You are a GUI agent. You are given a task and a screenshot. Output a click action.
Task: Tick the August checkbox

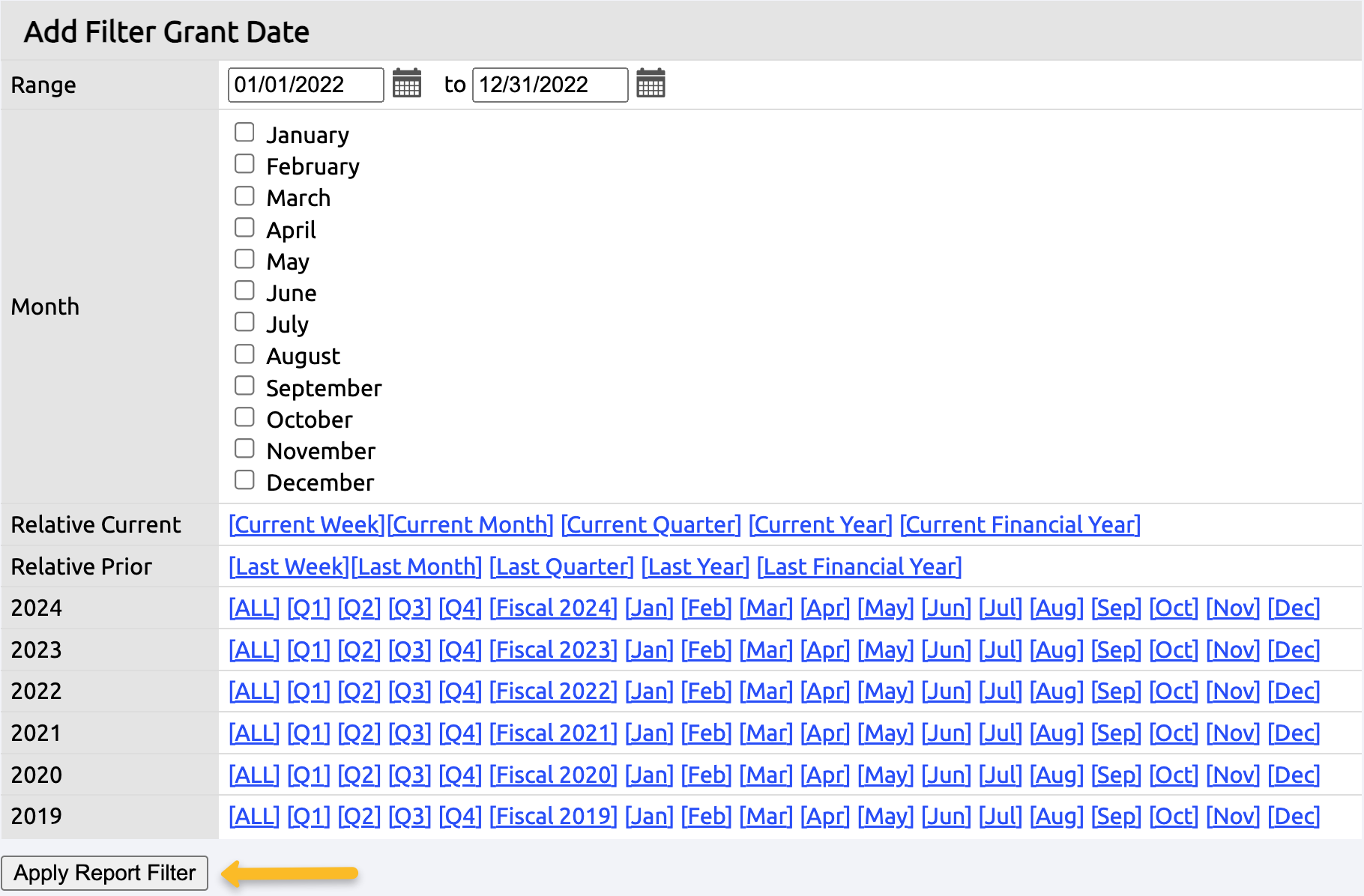click(244, 354)
